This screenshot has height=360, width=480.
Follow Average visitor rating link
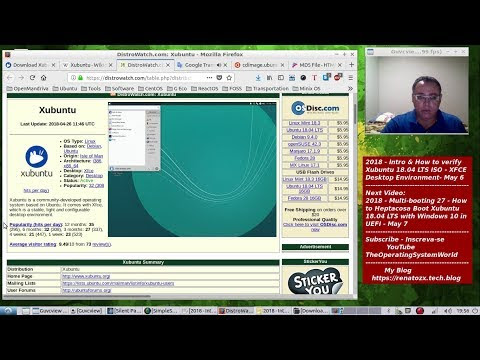coord(33,244)
